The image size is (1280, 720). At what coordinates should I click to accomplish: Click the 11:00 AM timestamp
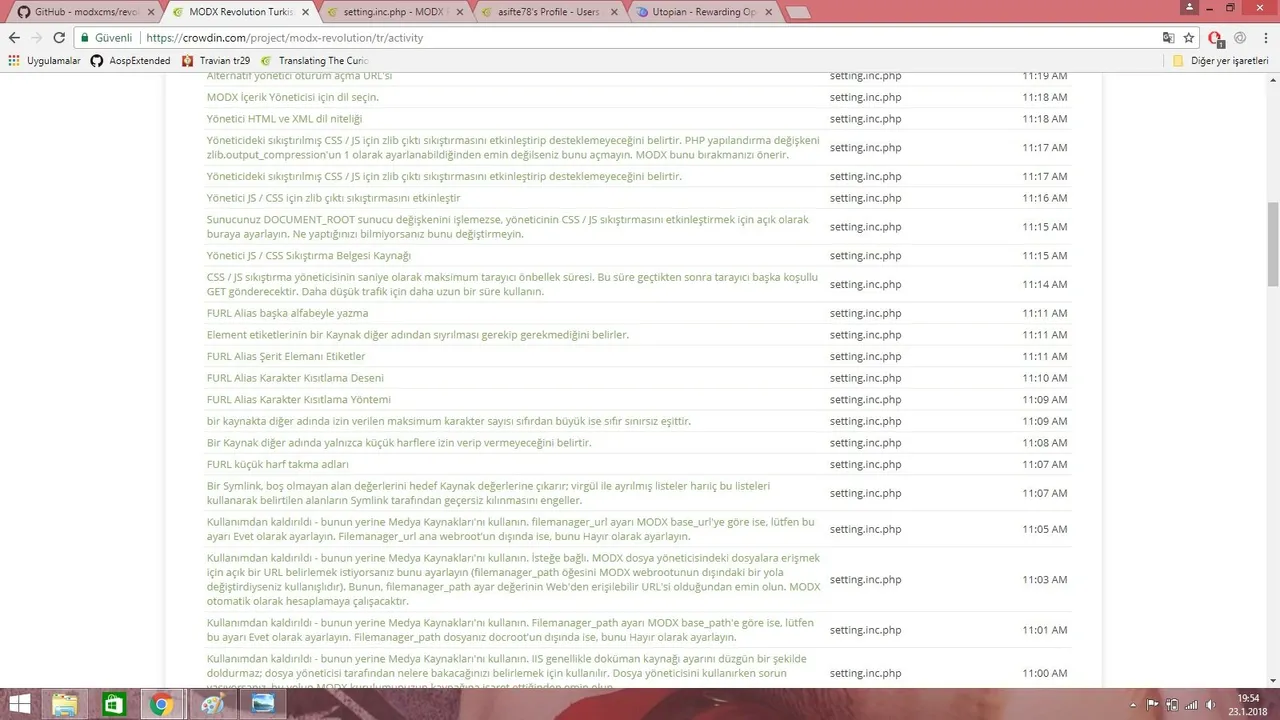click(1044, 673)
